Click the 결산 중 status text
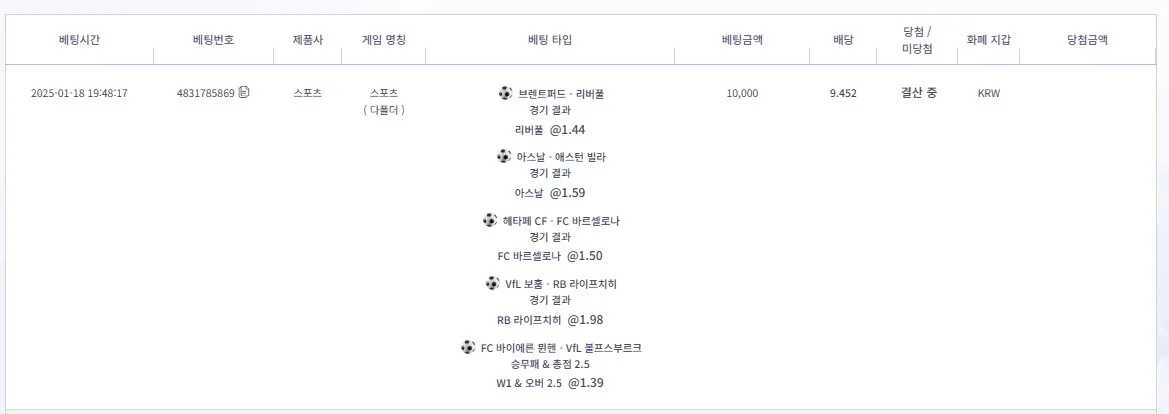Screen dimensions: 1169x414 918,92
